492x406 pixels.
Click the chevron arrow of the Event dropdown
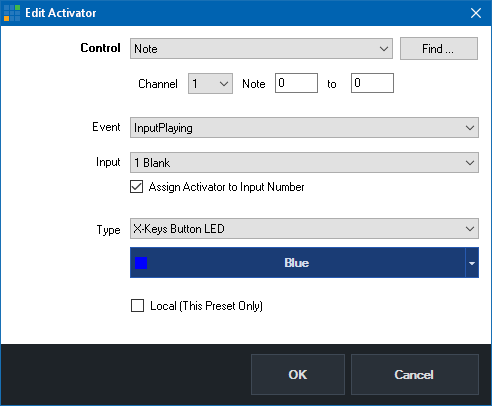coord(470,128)
